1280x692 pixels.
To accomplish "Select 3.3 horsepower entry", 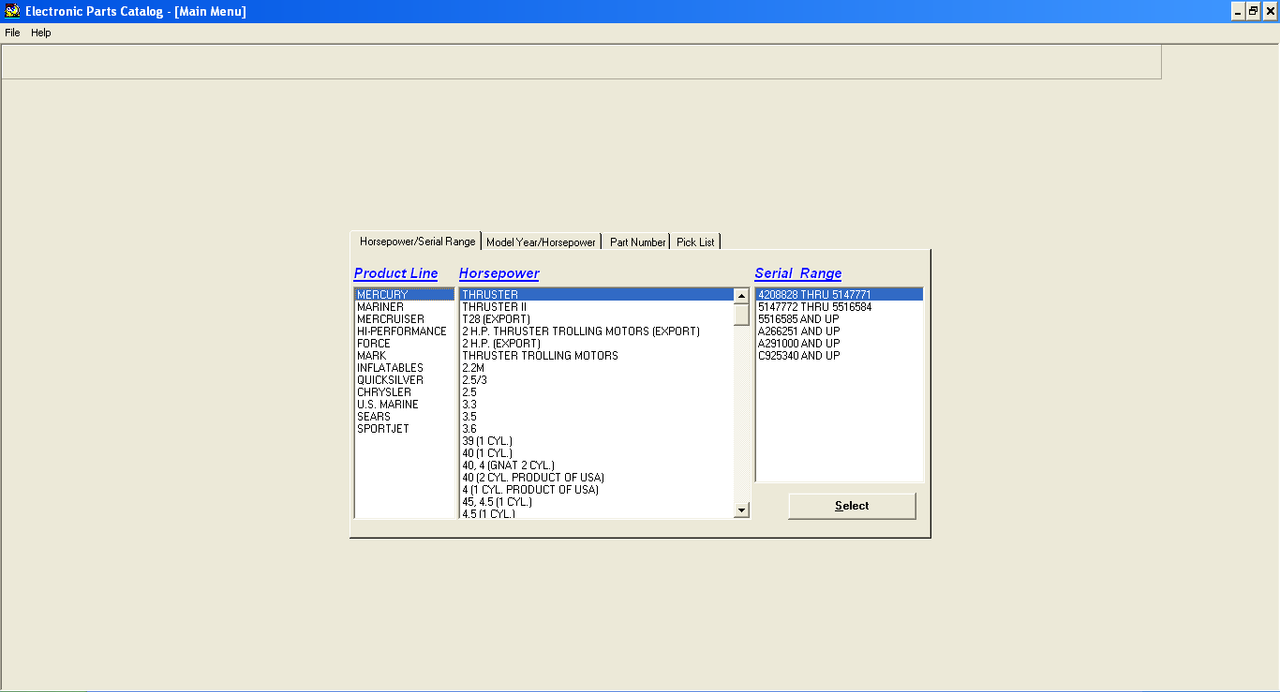I will pos(597,404).
